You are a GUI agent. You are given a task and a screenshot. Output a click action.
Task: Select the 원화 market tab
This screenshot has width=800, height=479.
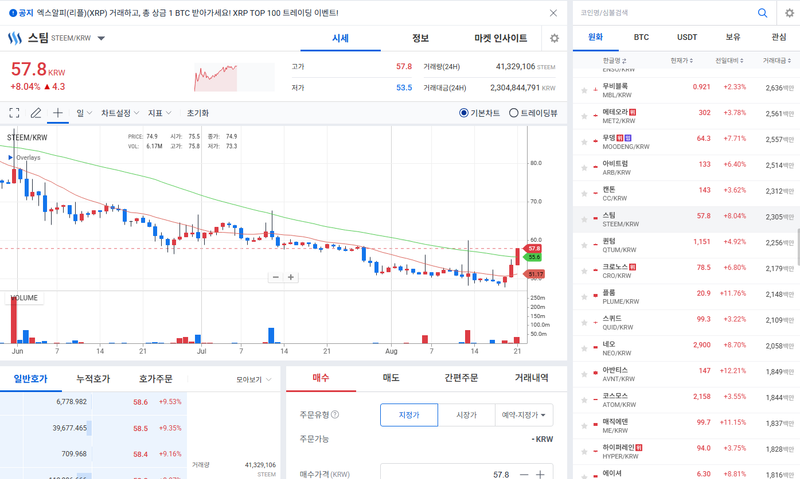(595, 37)
